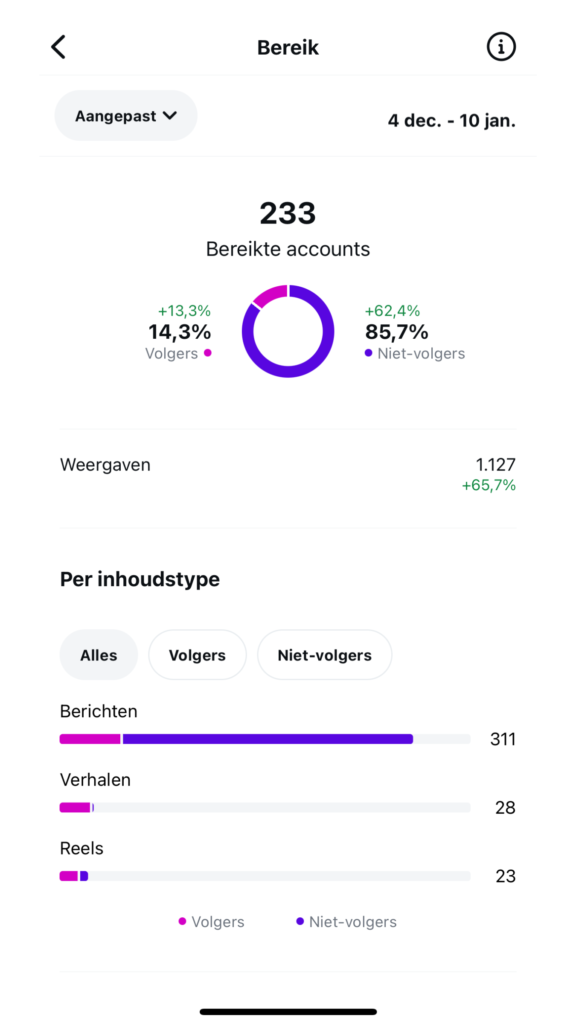The image size is (576, 1024).
Task: Tap the pink Volgers dot beside 14,3%
Action: point(208,353)
